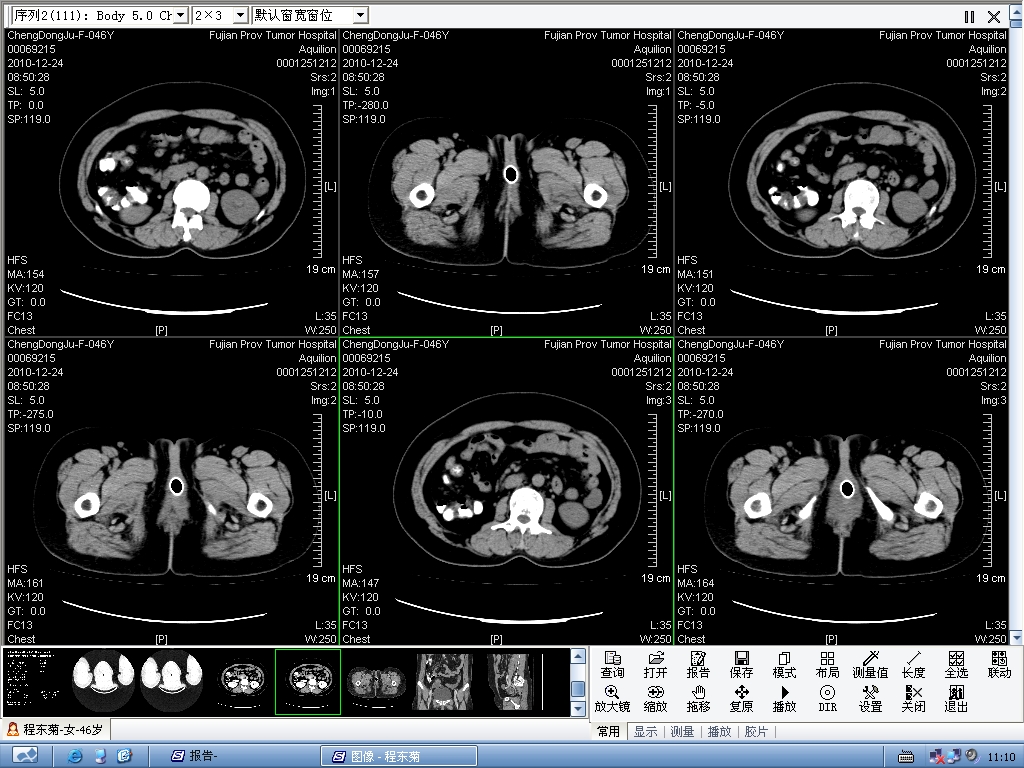Close the viewer with X icon
Screen dimensions: 1024x768
coord(994,17)
